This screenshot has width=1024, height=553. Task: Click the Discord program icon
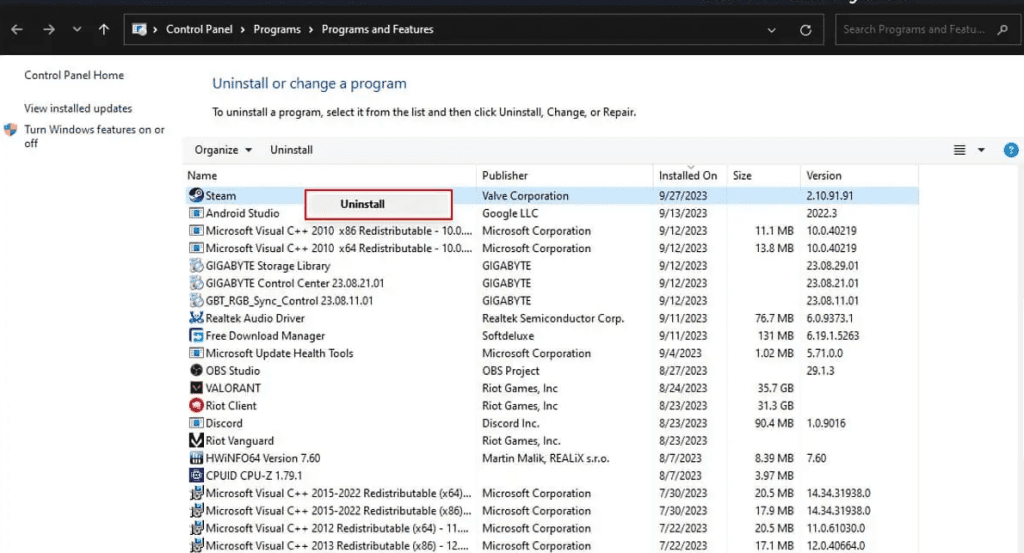(196, 423)
